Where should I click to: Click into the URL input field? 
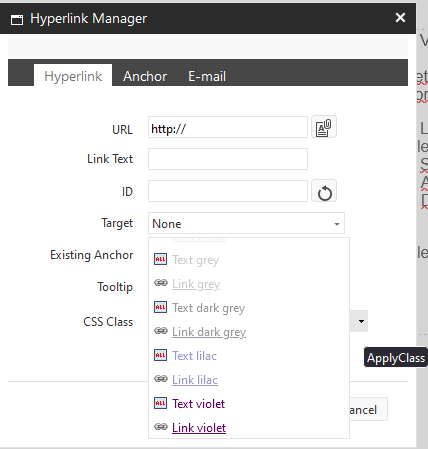coord(228,127)
